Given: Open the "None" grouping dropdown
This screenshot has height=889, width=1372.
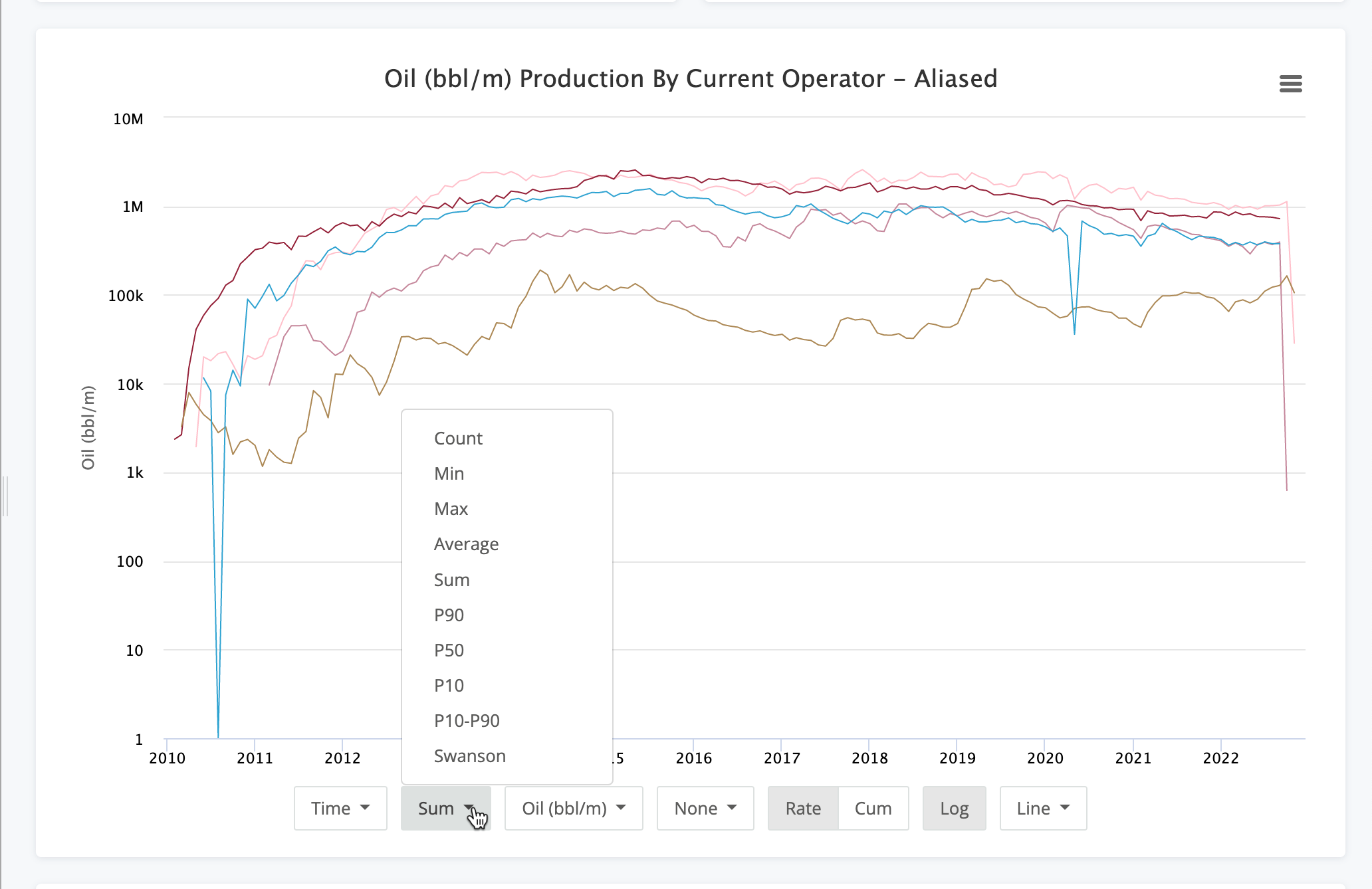Looking at the screenshot, I should click(x=705, y=808).
